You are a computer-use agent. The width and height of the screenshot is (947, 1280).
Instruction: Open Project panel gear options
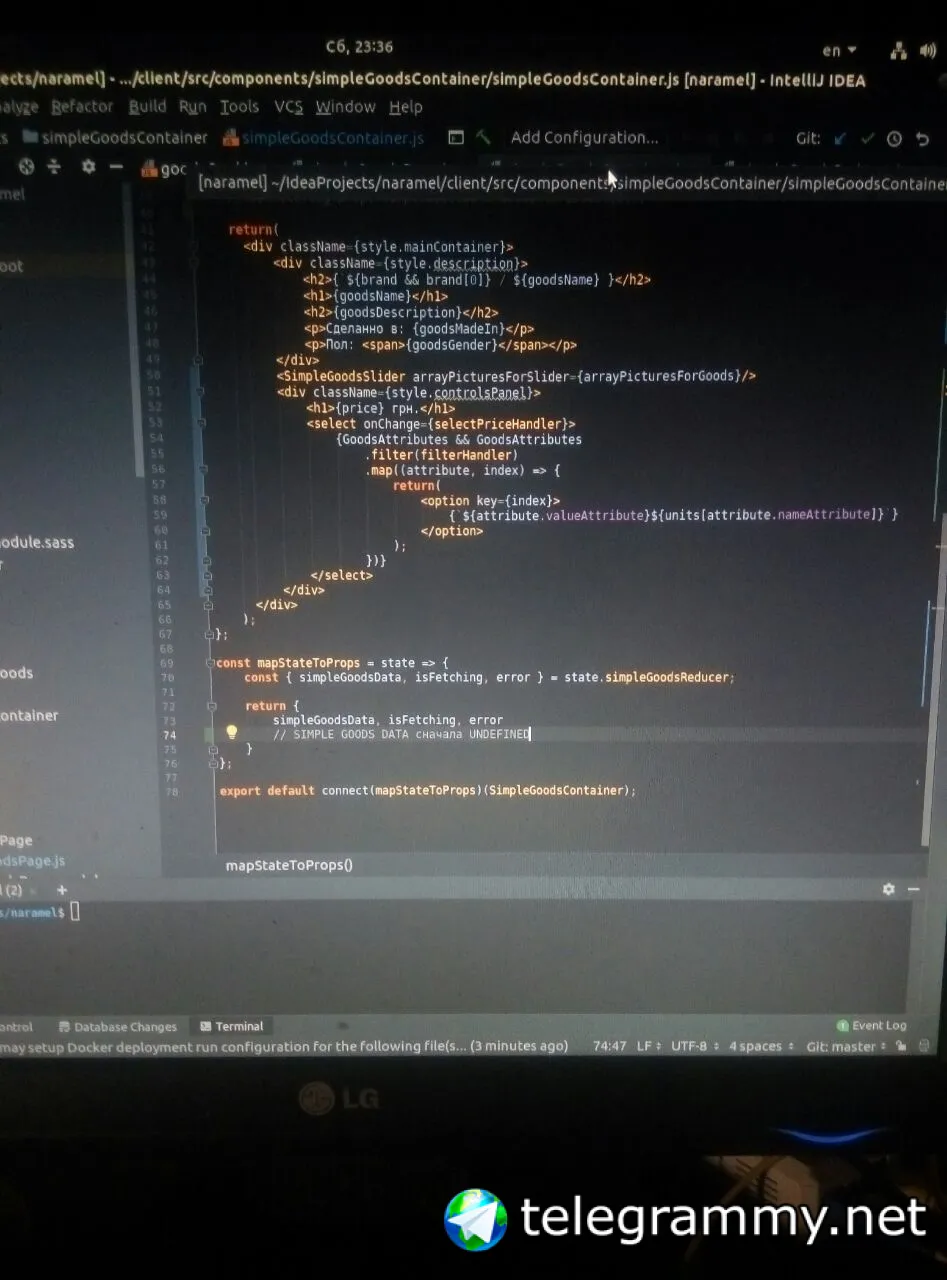(88, 167)
